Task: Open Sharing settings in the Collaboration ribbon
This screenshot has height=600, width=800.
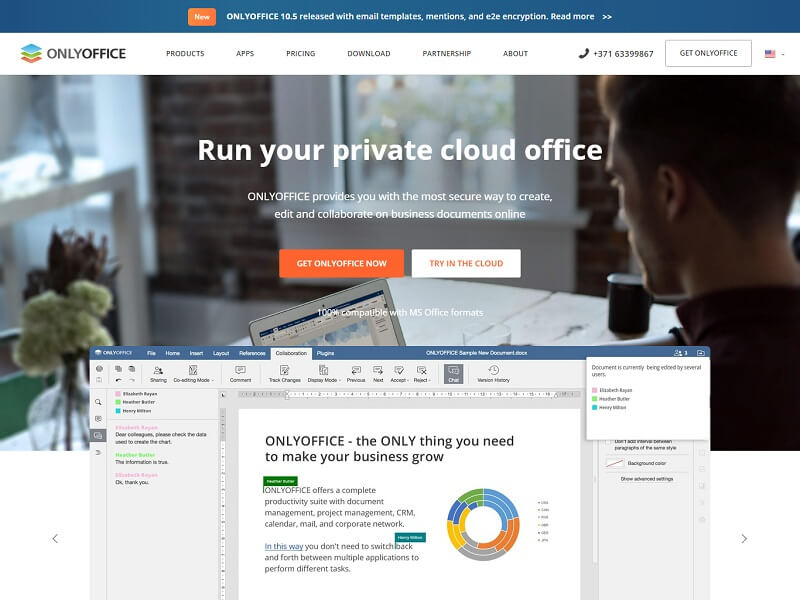Action: coord(158,374)
